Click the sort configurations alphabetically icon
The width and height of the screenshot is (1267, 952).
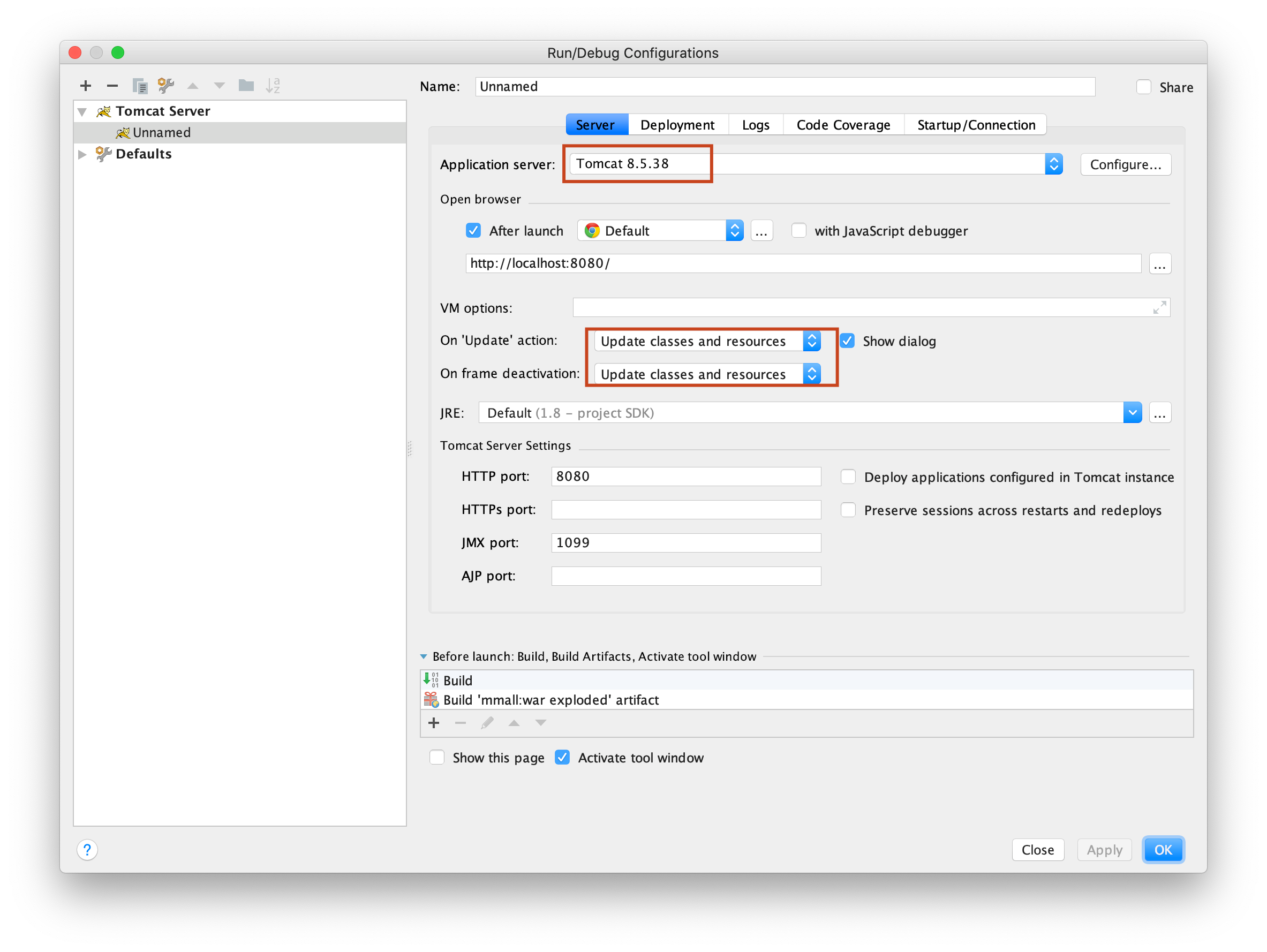pyautogui.click(x=273, y=86)
